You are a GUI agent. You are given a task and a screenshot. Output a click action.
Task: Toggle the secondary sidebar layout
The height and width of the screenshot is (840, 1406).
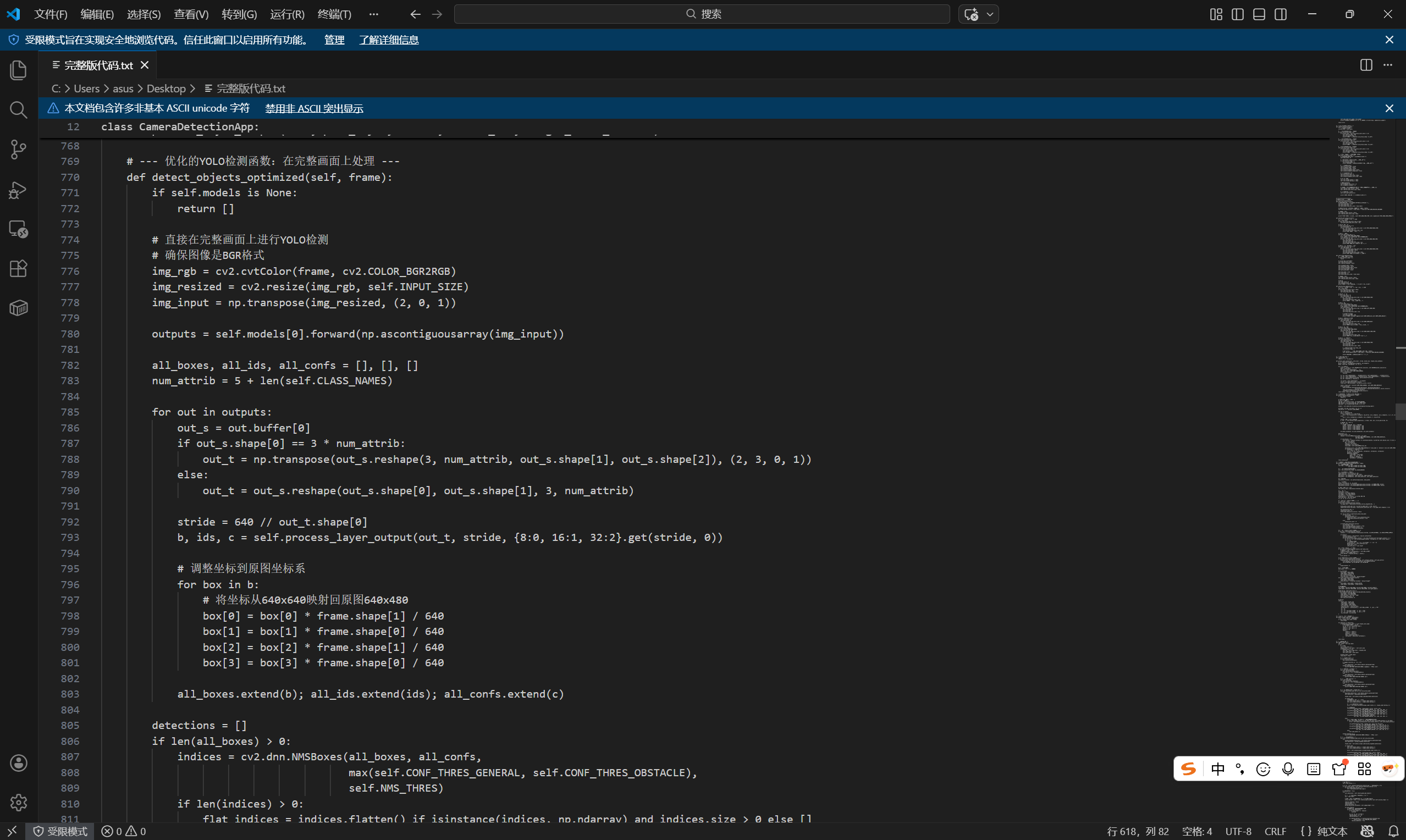pyautogui.click(x=1280, y=14)
